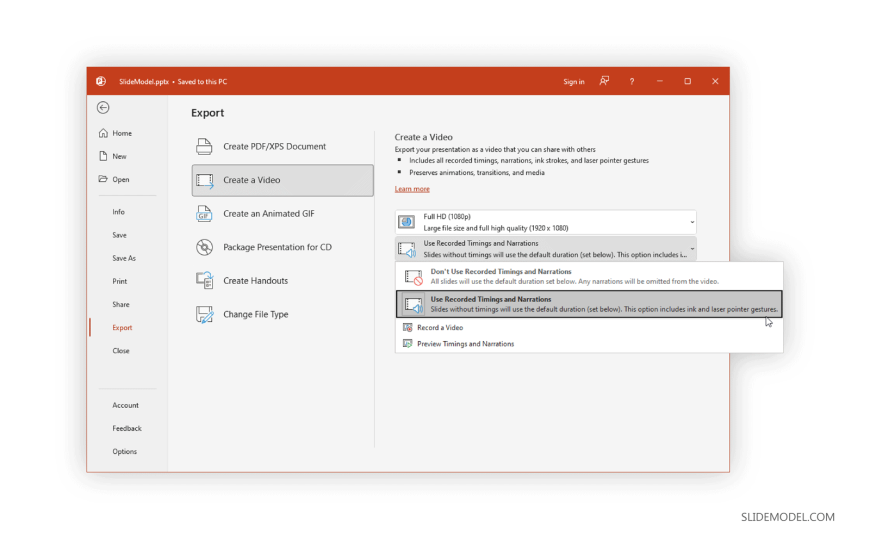Choose Package Presentation for CD
This screenshot has height=539, width=870.
tap(282, 247)
